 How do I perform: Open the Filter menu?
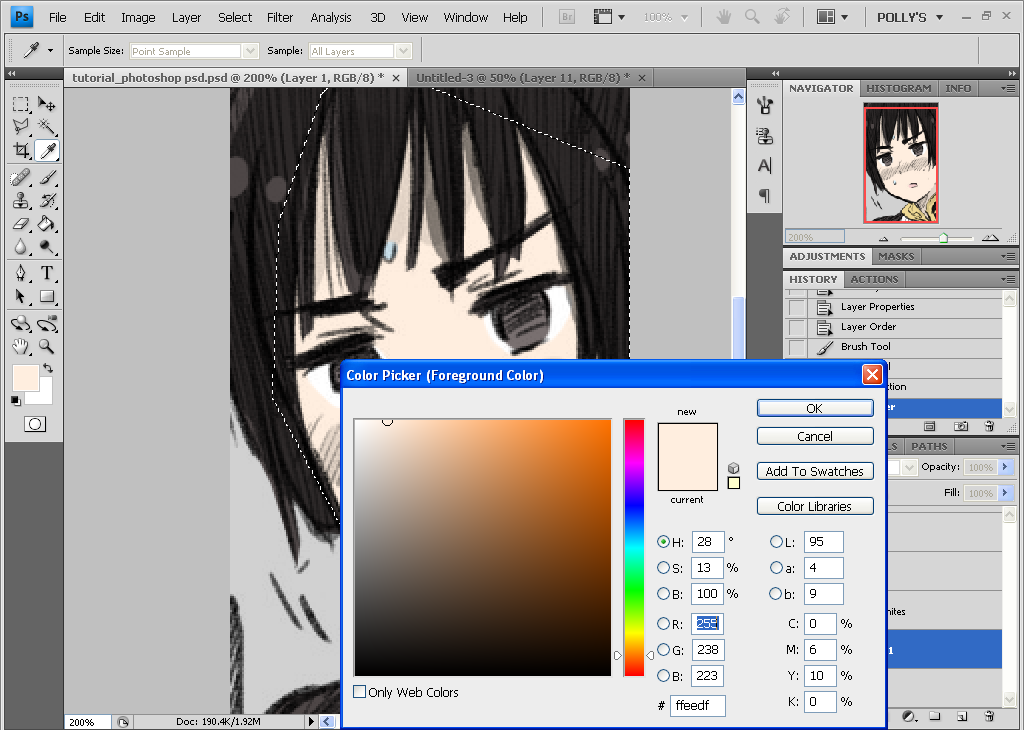coord(280,18)
